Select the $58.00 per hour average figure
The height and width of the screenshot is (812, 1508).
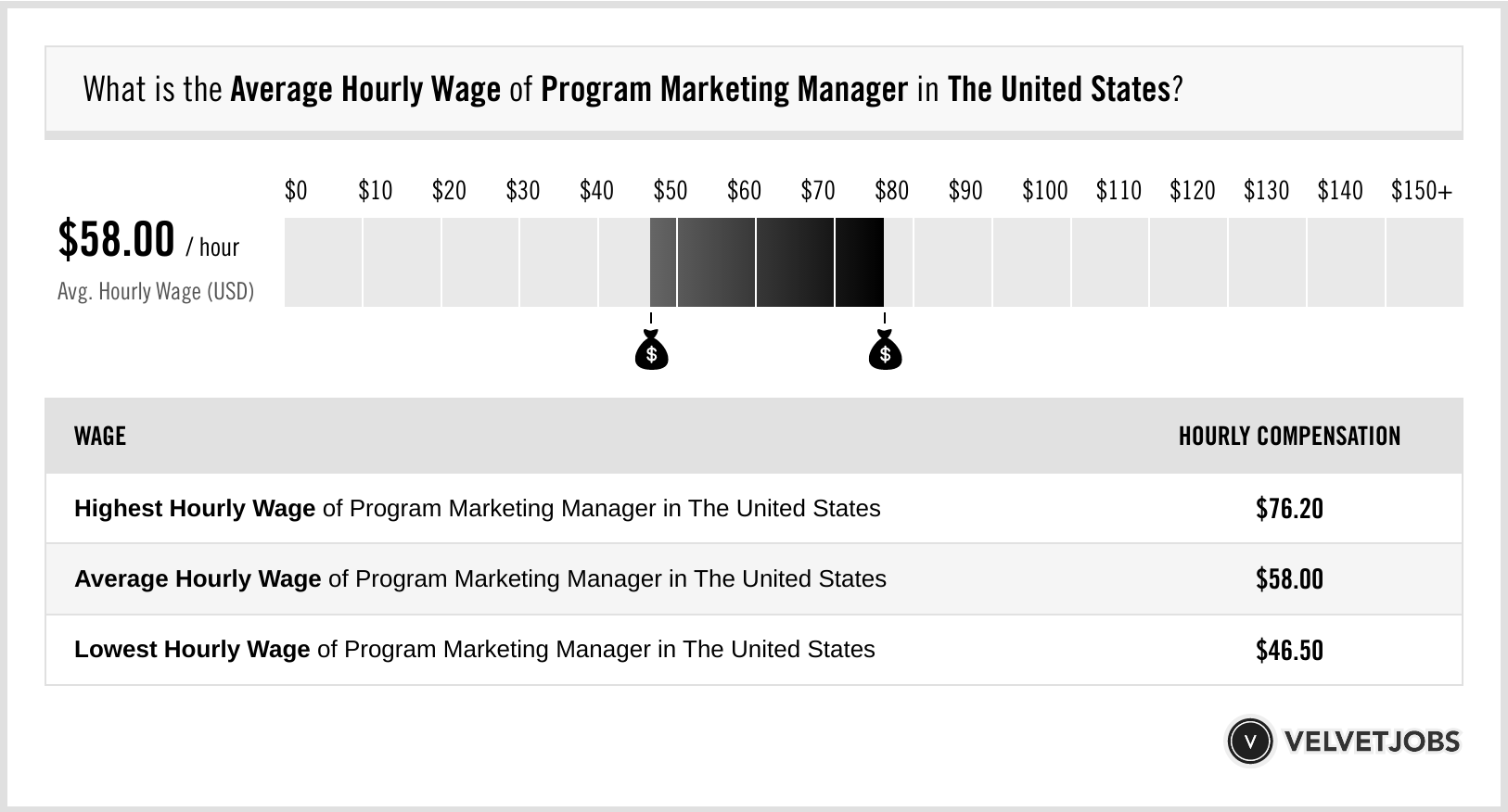[x=148, y=240]
